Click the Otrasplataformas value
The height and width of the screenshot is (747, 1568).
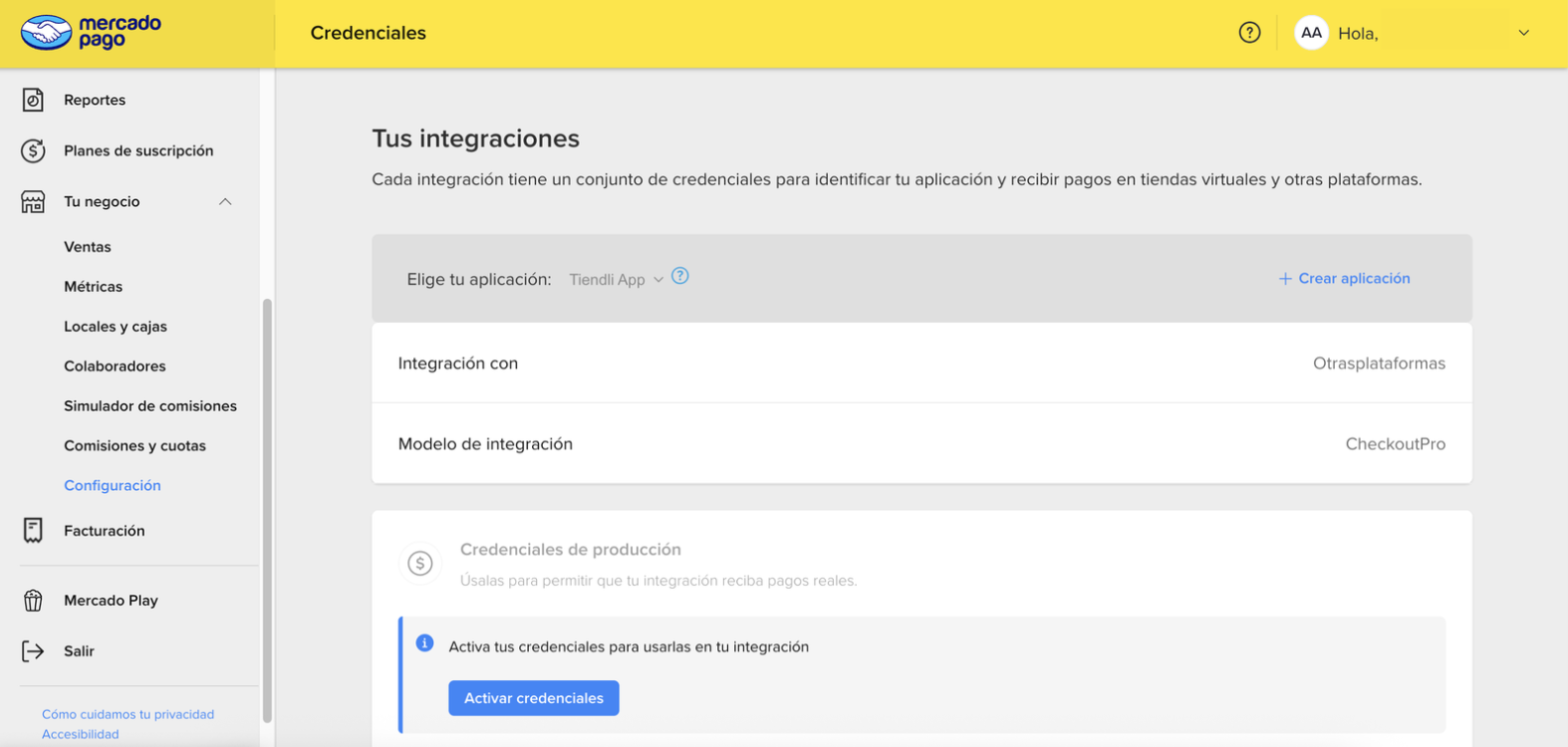click(x=1379, y=364)
